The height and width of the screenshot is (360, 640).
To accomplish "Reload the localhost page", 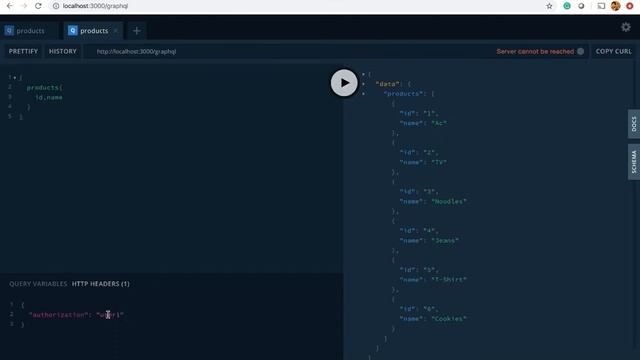I will tap(38, 6).
